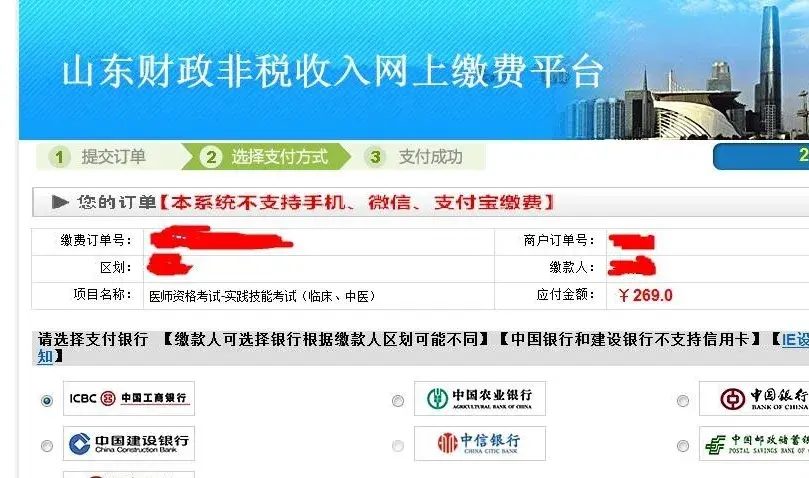Open the blue IE settings link

coord(795,339)
